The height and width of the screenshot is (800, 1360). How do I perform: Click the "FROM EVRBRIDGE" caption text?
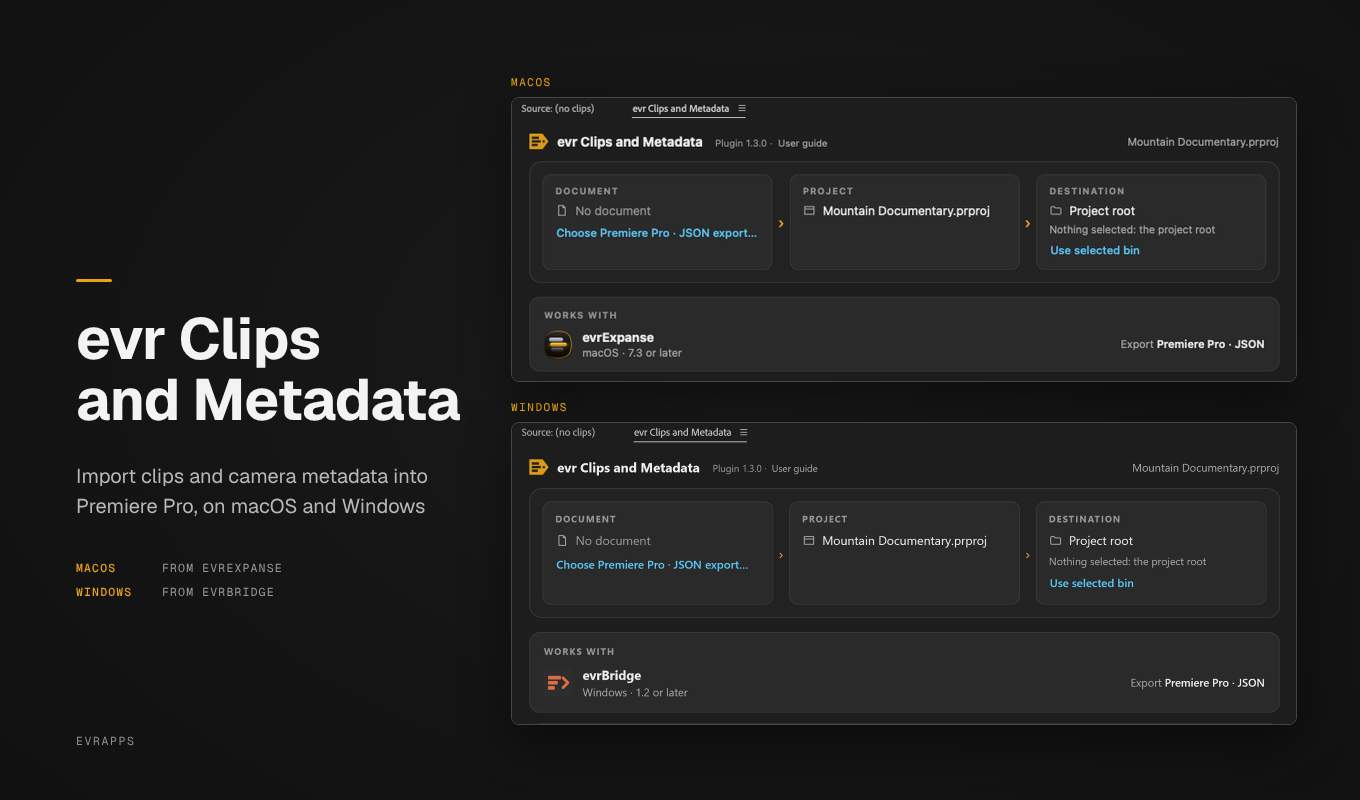218,592
